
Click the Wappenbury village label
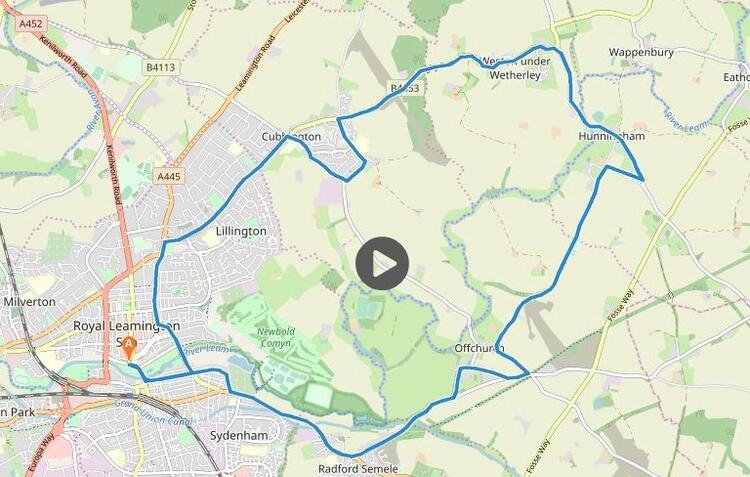tap(641, 52)
